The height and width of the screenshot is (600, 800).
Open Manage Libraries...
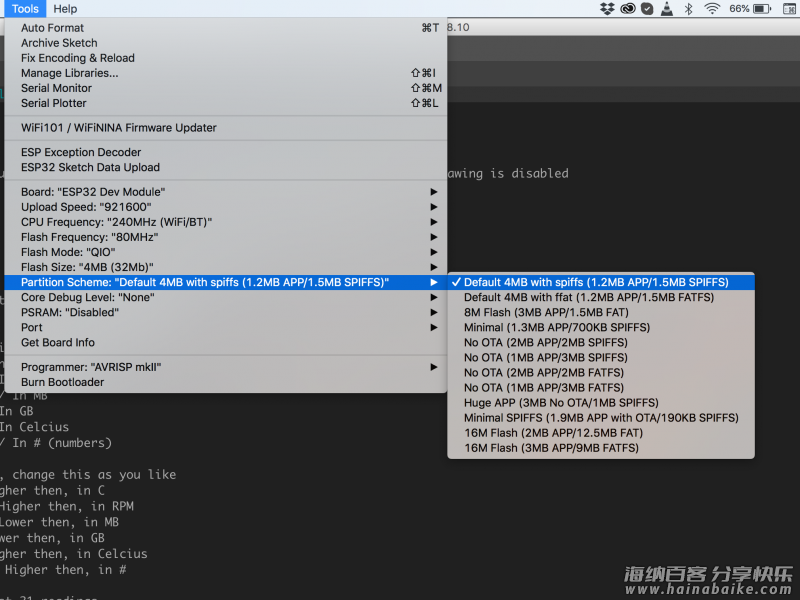click(226, 73)
